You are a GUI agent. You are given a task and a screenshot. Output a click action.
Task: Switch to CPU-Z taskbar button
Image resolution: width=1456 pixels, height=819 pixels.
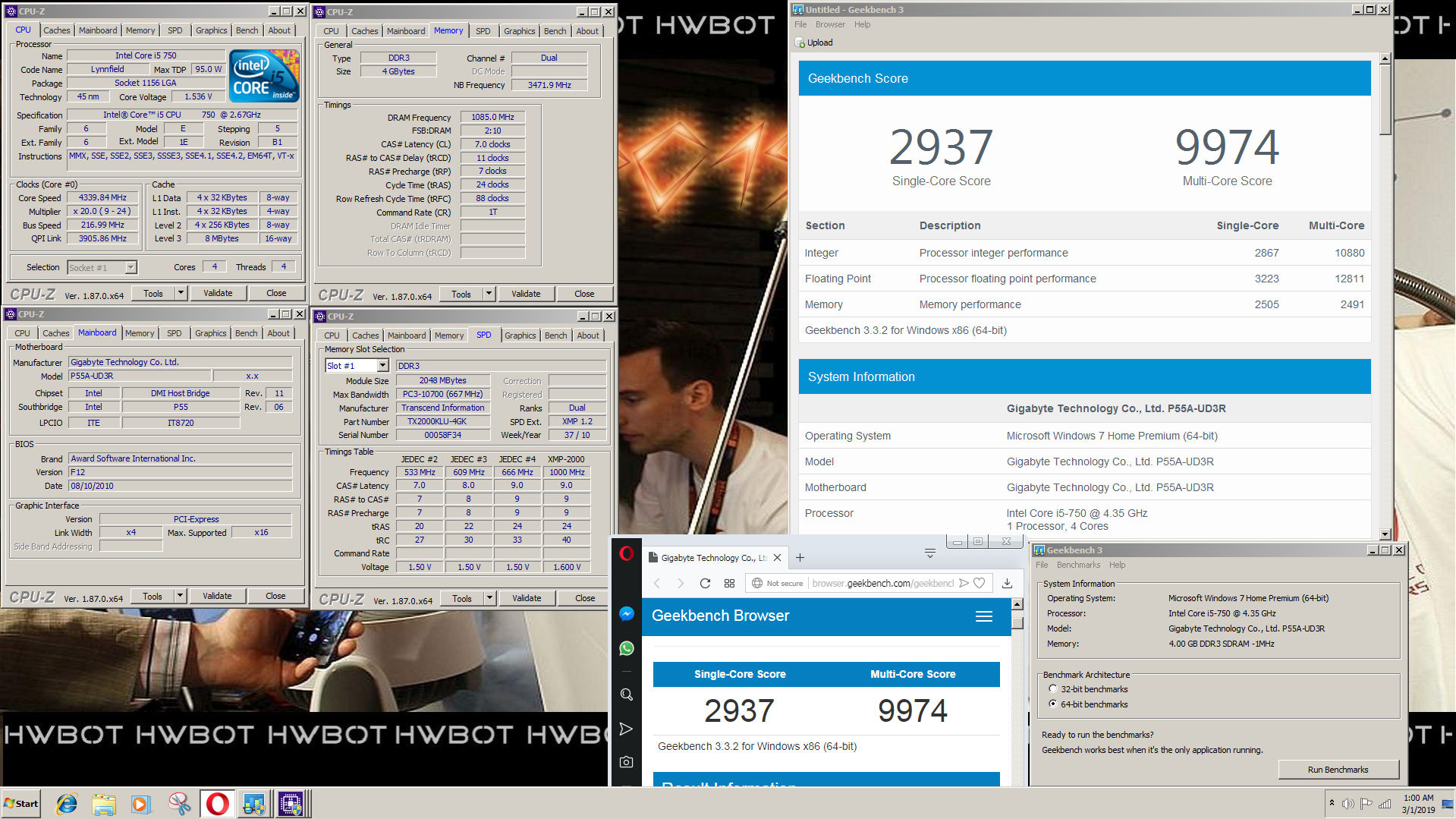pyautogui.click(x=291, y=803)
